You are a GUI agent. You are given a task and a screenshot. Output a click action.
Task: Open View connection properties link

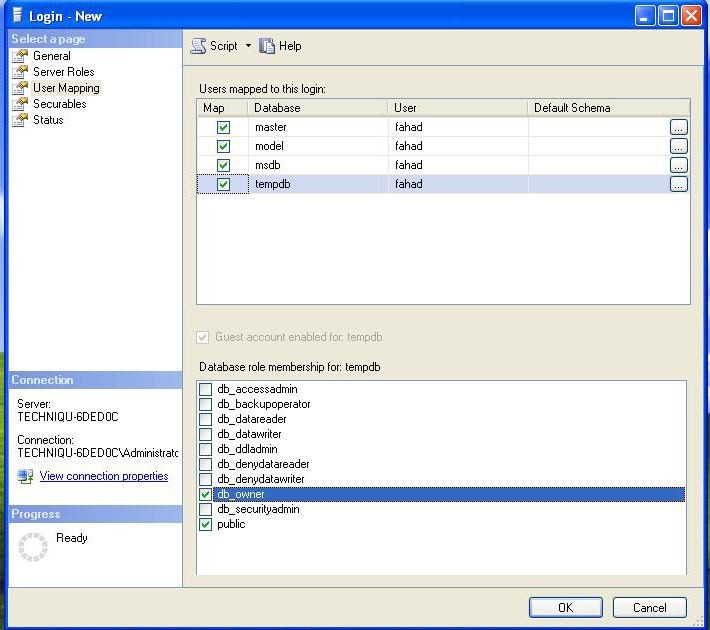[x=104, y=477]
